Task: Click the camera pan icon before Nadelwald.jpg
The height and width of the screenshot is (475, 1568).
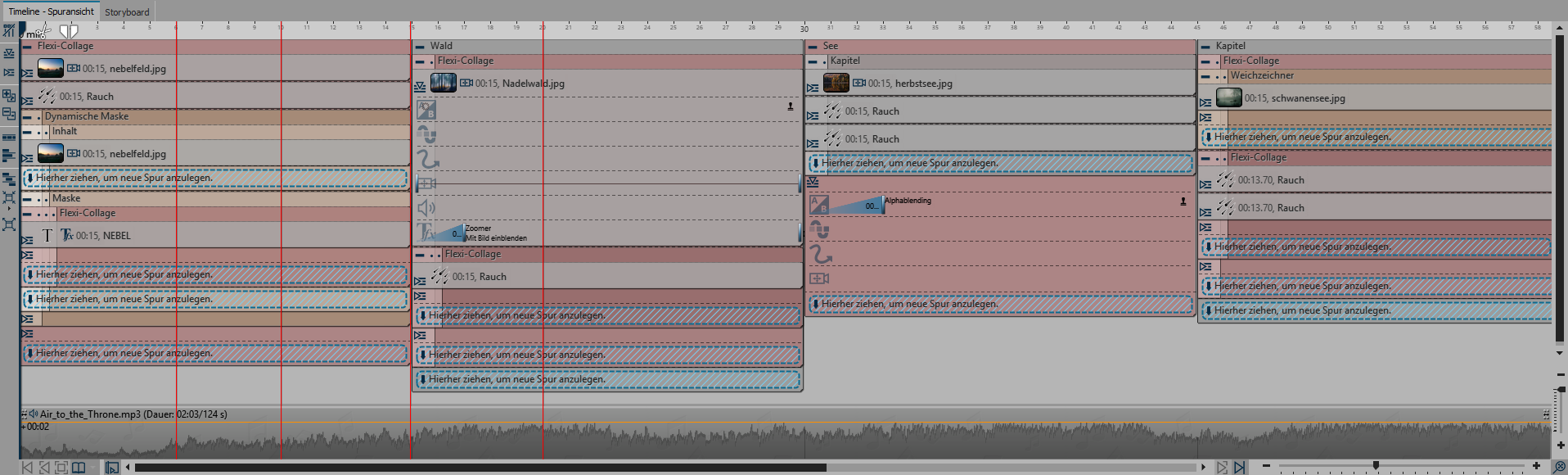Action: 466,83
